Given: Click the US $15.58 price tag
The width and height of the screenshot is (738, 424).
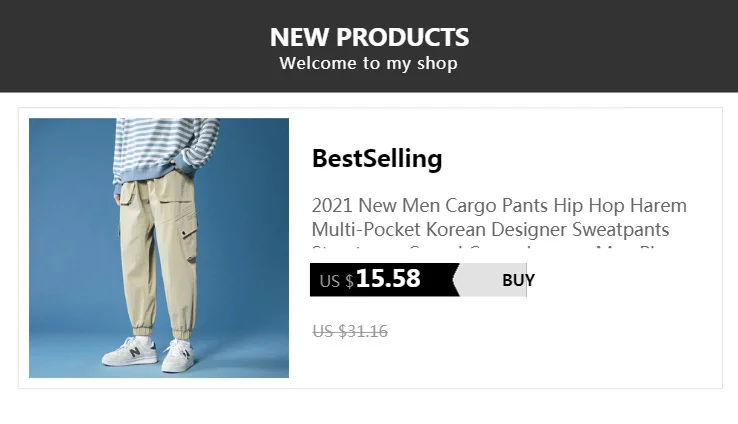Looking at the screenshot, I should [x=385, y=280].
